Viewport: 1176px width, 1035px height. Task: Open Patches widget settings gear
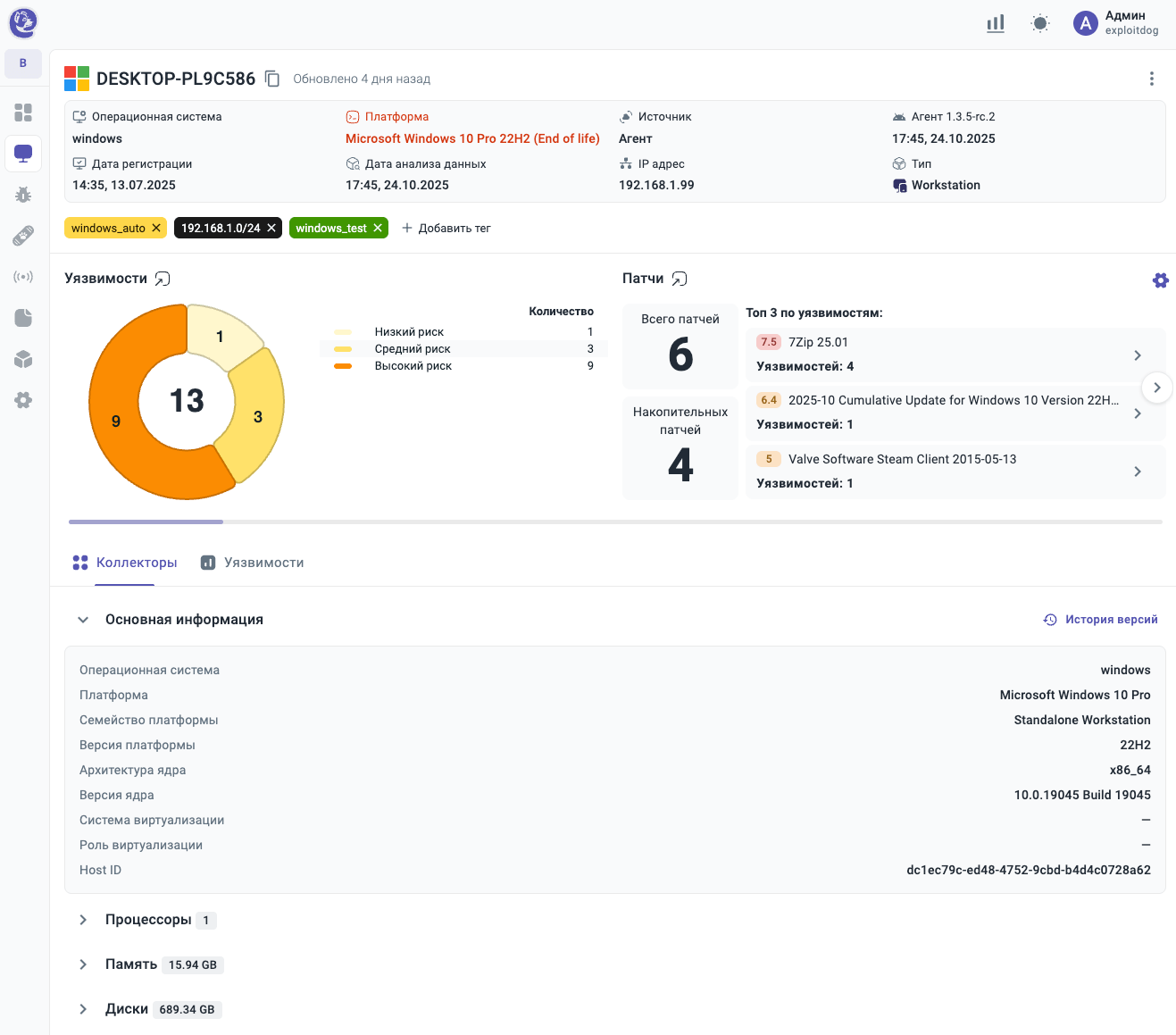(x=1160, y=280)
